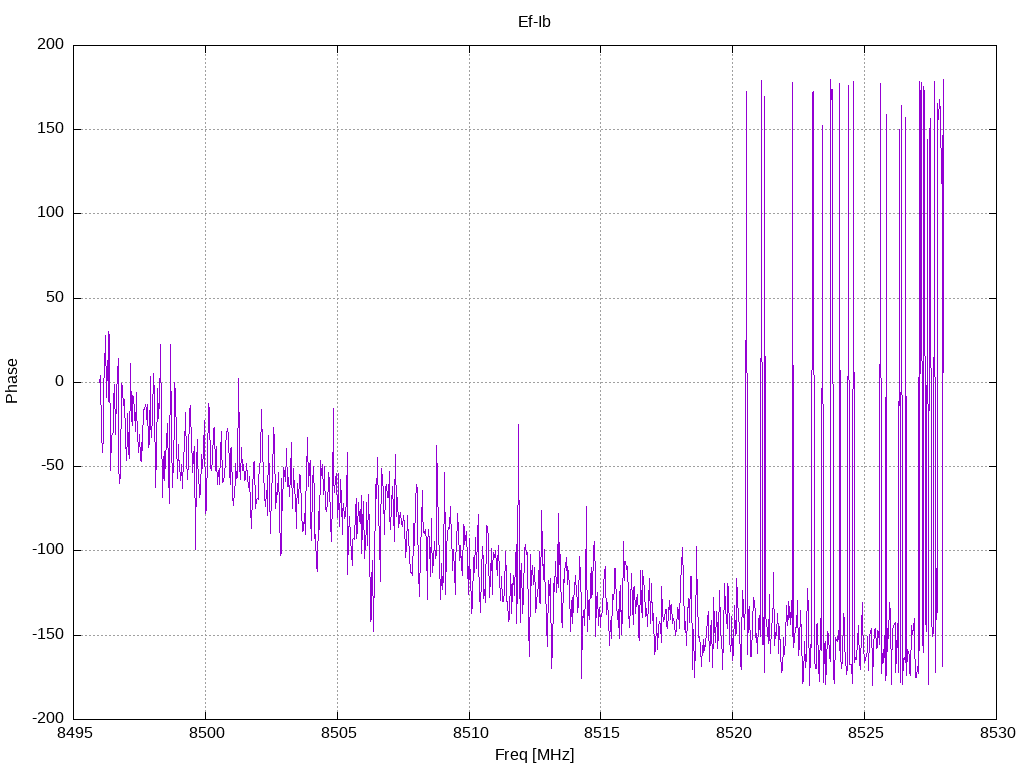Click the x-axis tick label '8520'
The width and height of the screenshot is (1024, 768).
pyautogui.click(x=733, y=733)
